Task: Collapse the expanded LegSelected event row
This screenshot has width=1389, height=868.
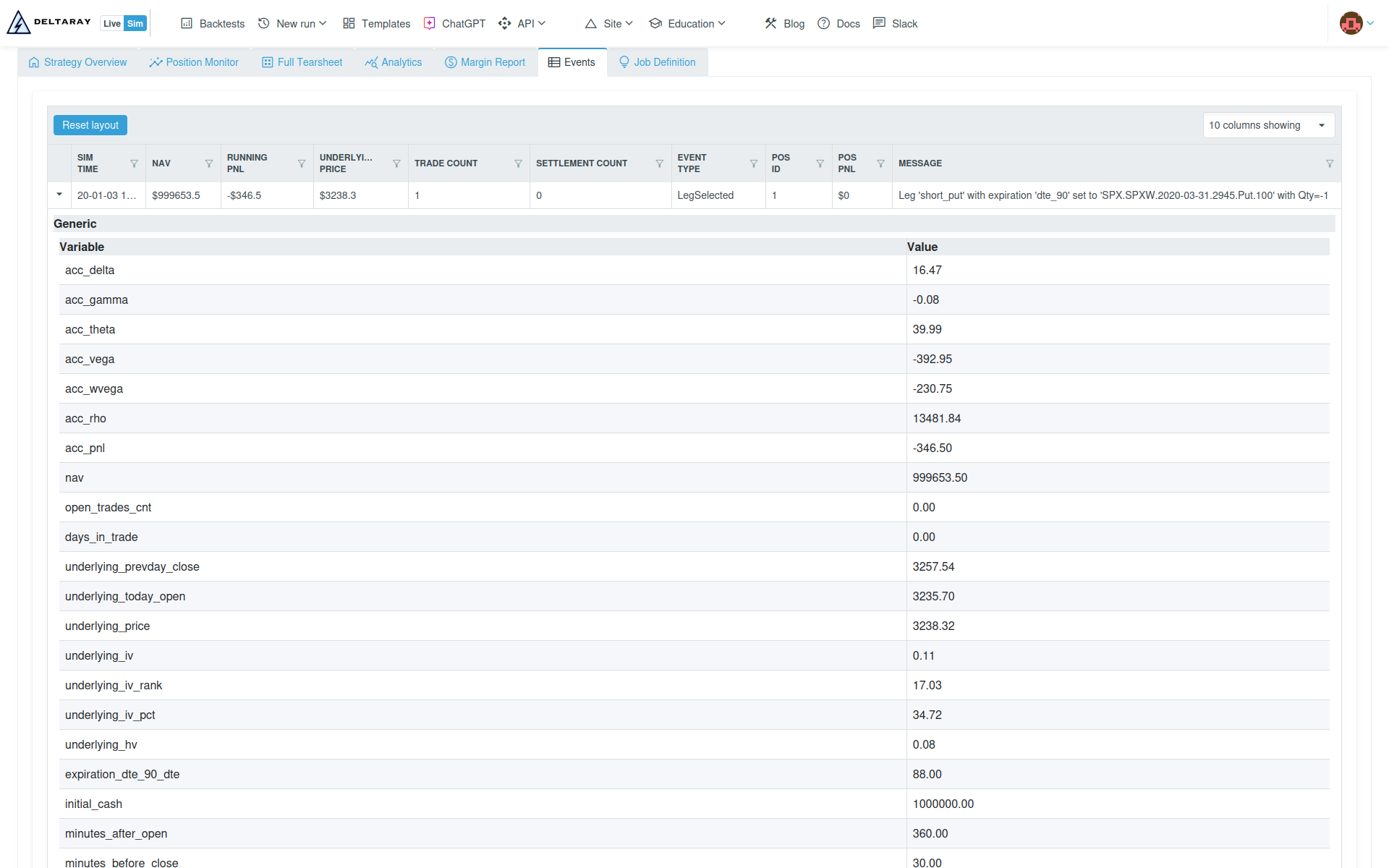Action: 59,195
